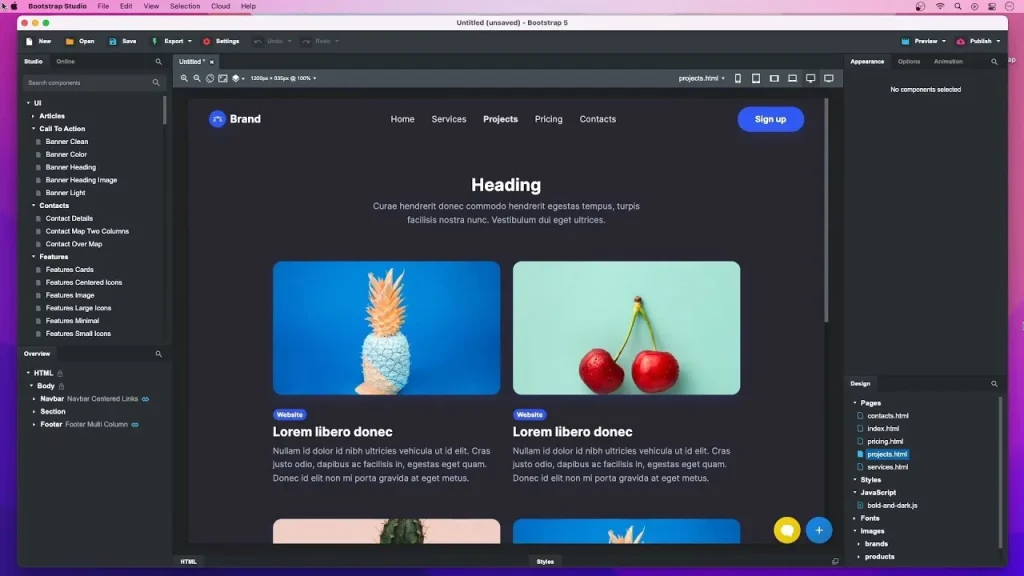Select bold-and-dark.js in JavaScript list
Screen dimensions: 1024x576
click(x=892, y=505)
